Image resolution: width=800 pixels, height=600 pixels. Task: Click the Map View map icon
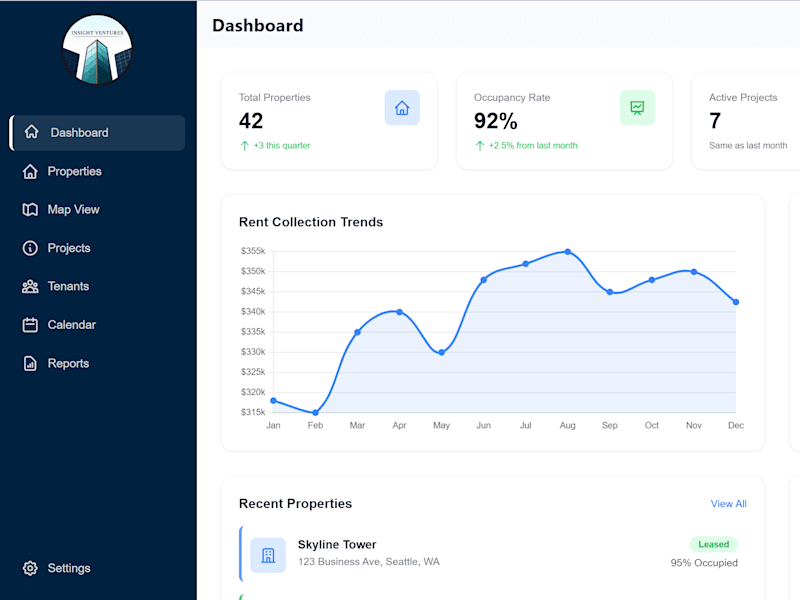pos(30,210)
